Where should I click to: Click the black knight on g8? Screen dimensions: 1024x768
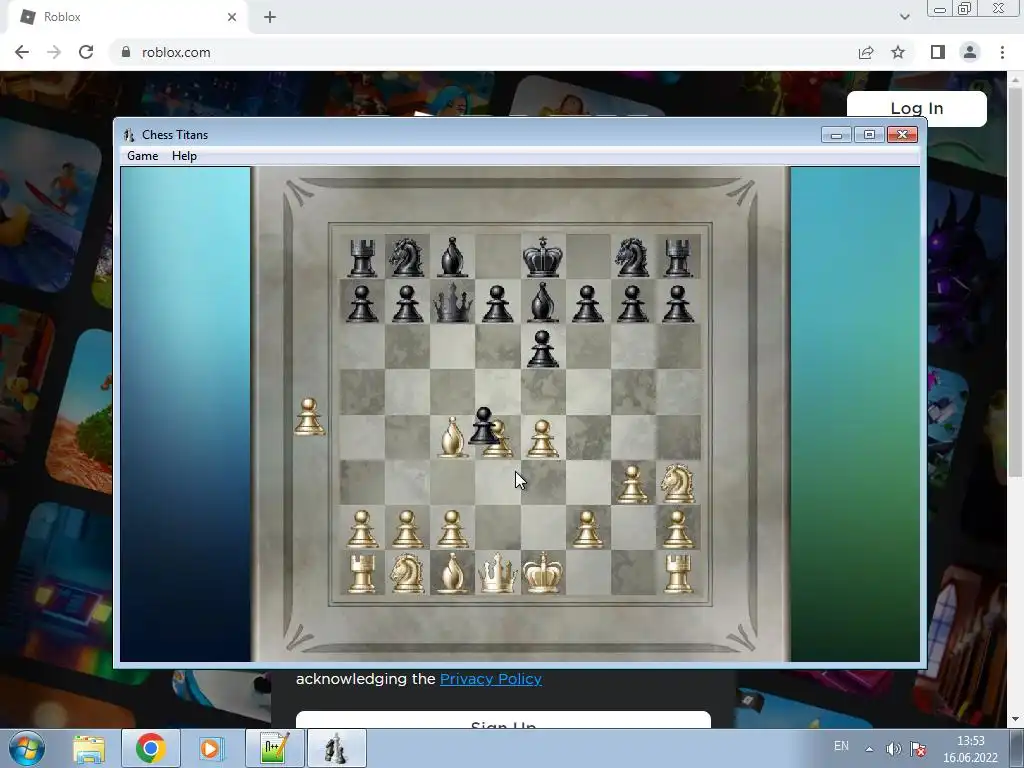click(x=632, y=257)
